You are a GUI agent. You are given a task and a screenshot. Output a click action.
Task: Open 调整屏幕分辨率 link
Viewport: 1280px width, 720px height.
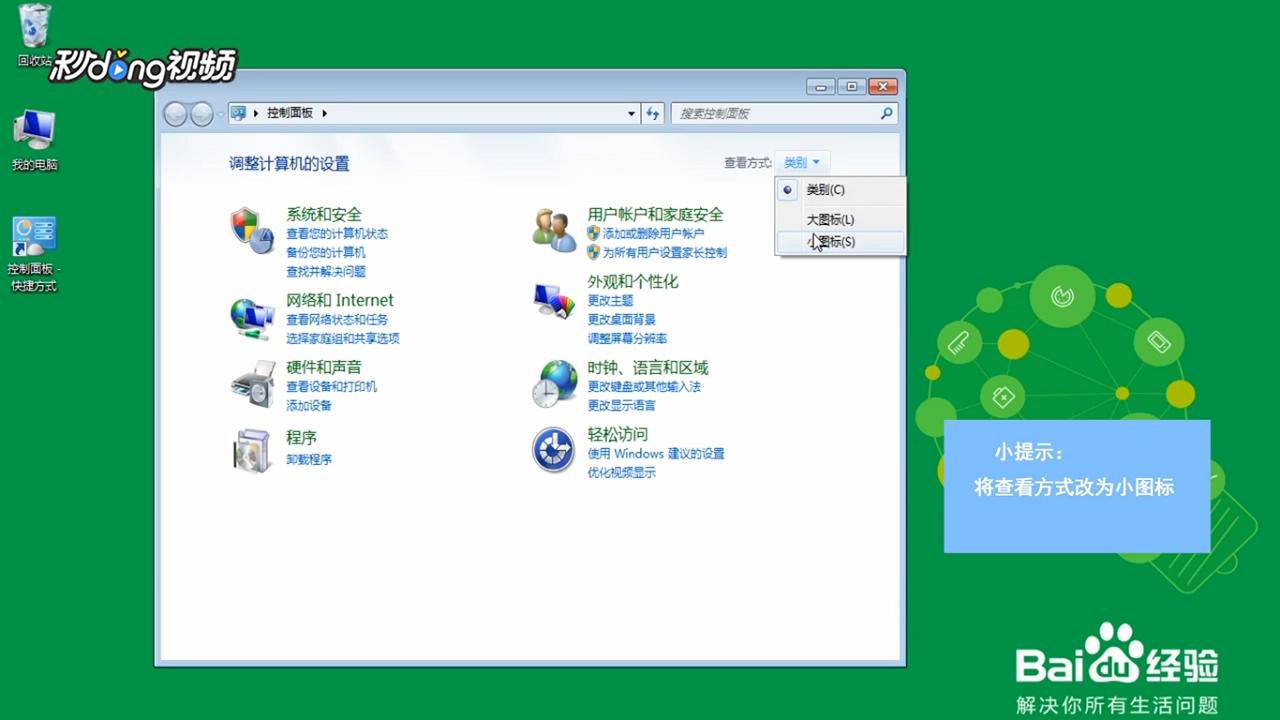[x=628, y=338]
